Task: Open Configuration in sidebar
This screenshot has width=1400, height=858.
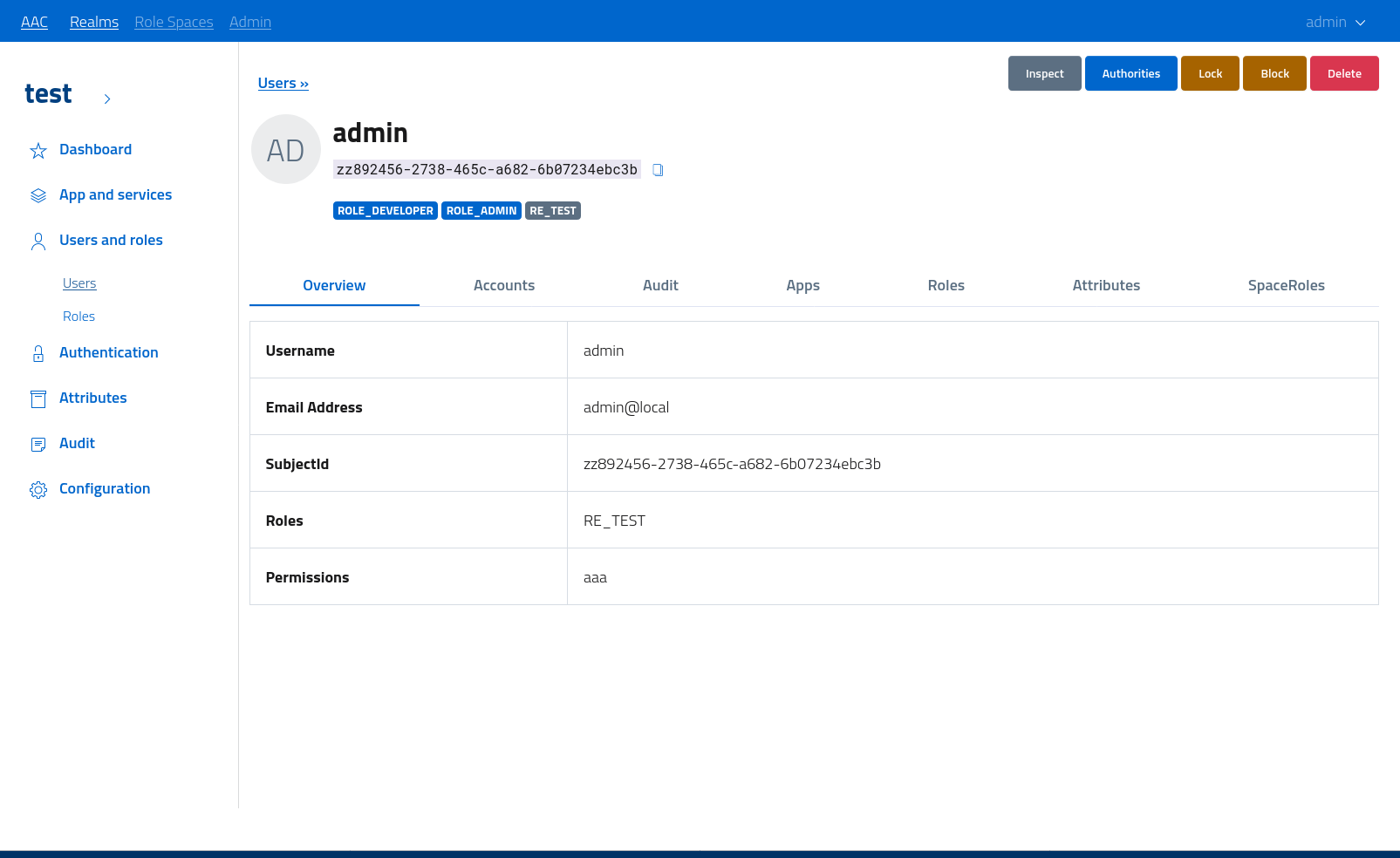Action: tap(105, 488)
